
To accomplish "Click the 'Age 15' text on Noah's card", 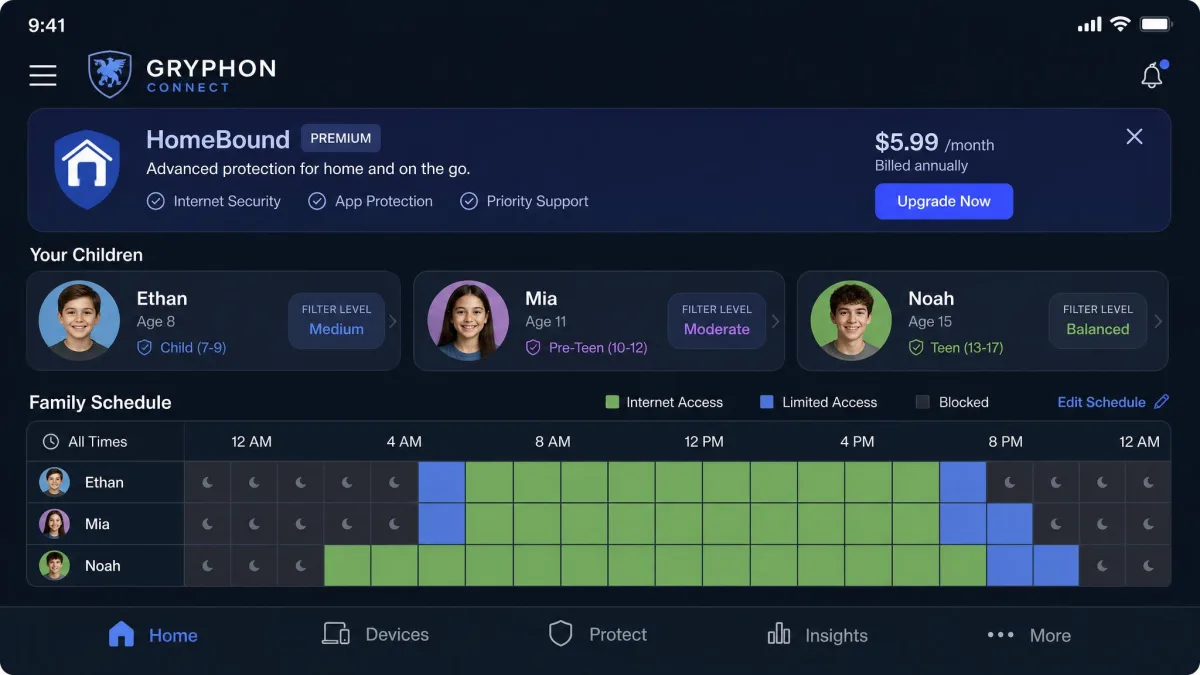I will click(x=930, y=322).
